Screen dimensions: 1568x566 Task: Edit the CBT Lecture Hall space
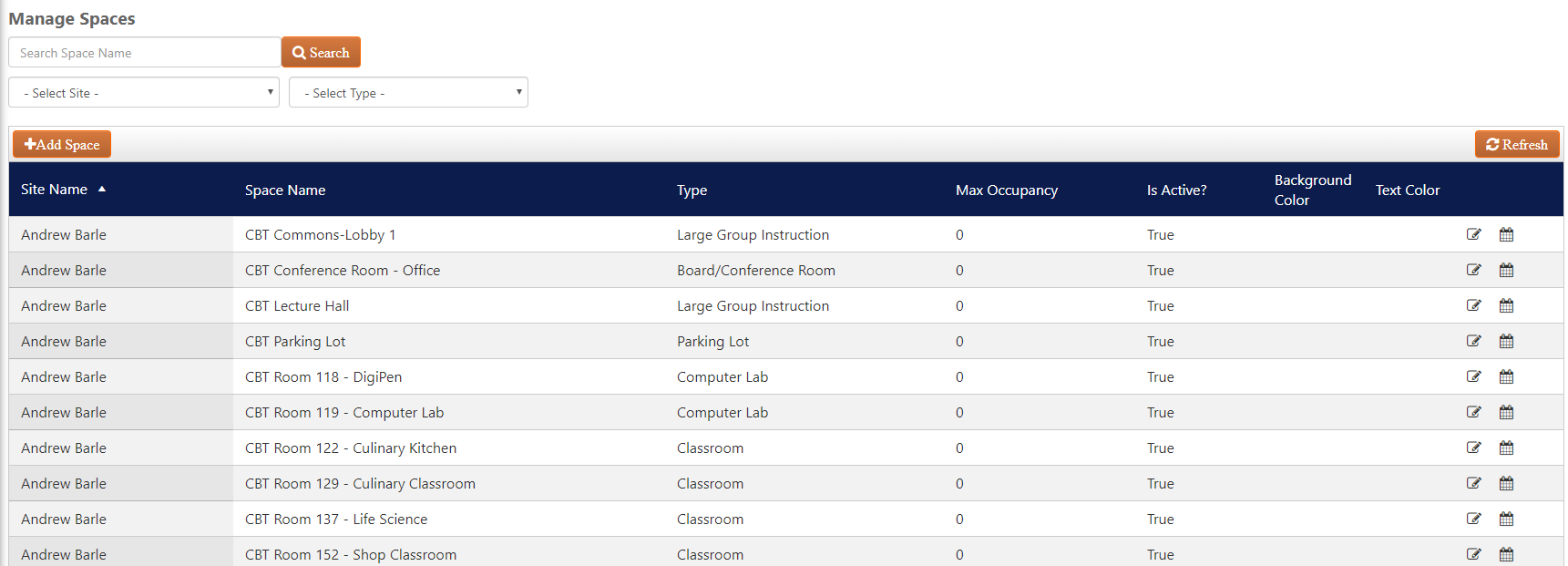[x=1473, y=305]
